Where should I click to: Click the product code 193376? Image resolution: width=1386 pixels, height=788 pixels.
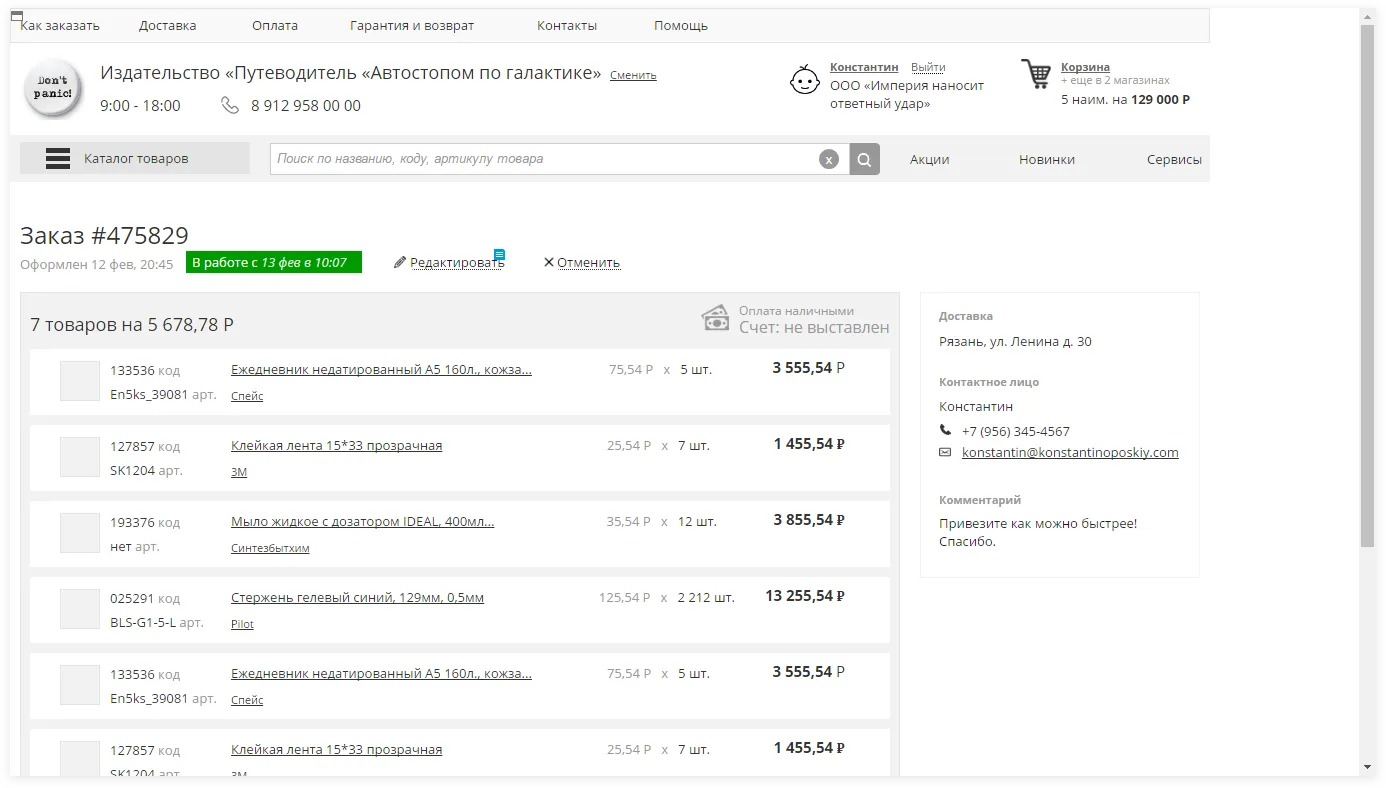132,522
